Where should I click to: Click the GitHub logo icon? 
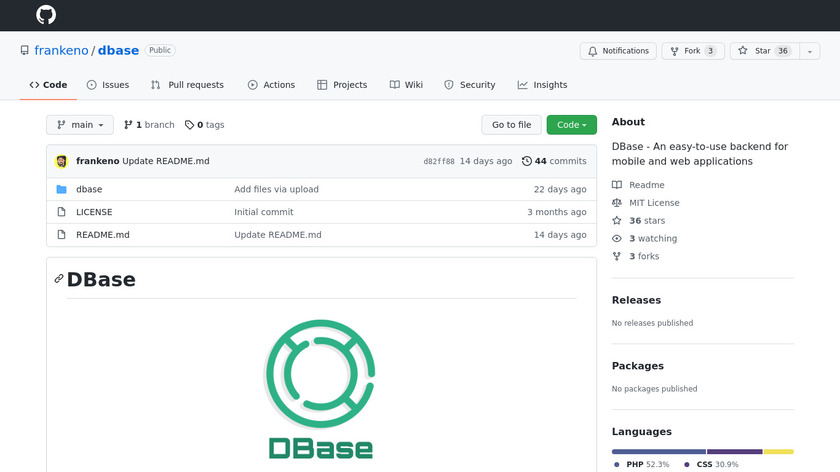[46, 15]
